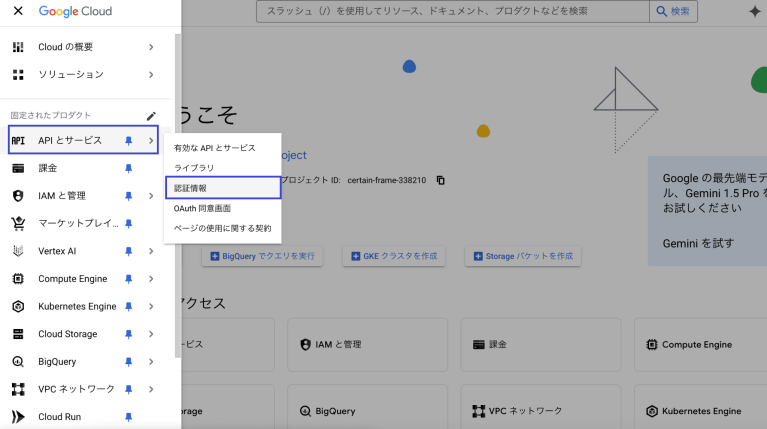Expand the Cloud Storage submenu chevron
This screenshot has width=767, height=429.
click(x=151, y=334)
